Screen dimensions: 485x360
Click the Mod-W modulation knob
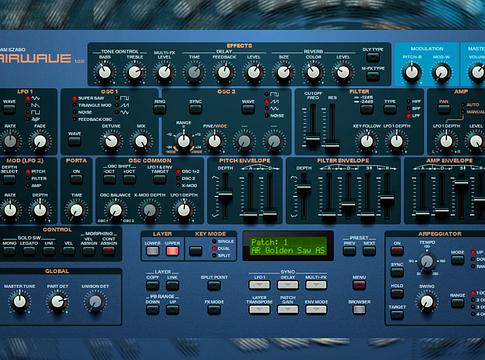click(441, 72)
